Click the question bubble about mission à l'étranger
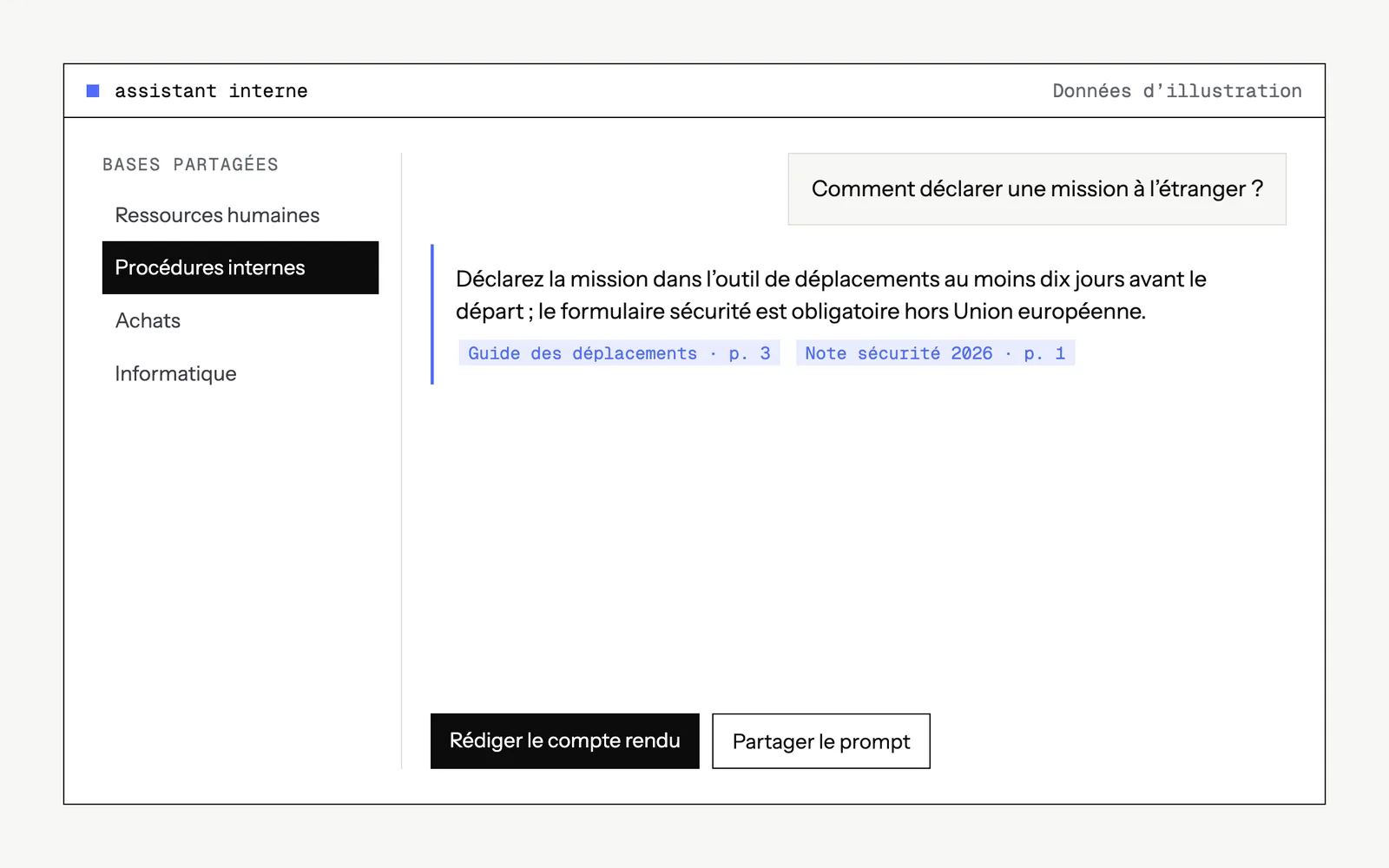 coord(1037,189)
